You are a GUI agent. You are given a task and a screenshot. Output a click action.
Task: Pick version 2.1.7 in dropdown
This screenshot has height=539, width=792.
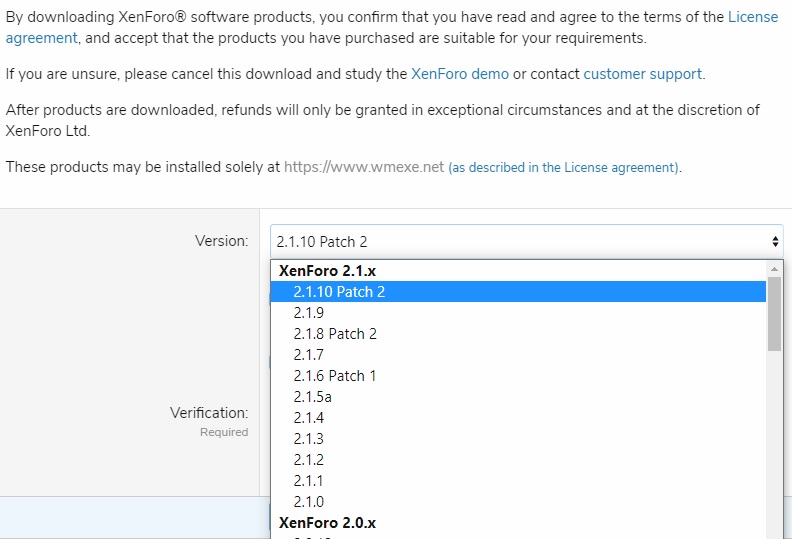coord(518,355)
